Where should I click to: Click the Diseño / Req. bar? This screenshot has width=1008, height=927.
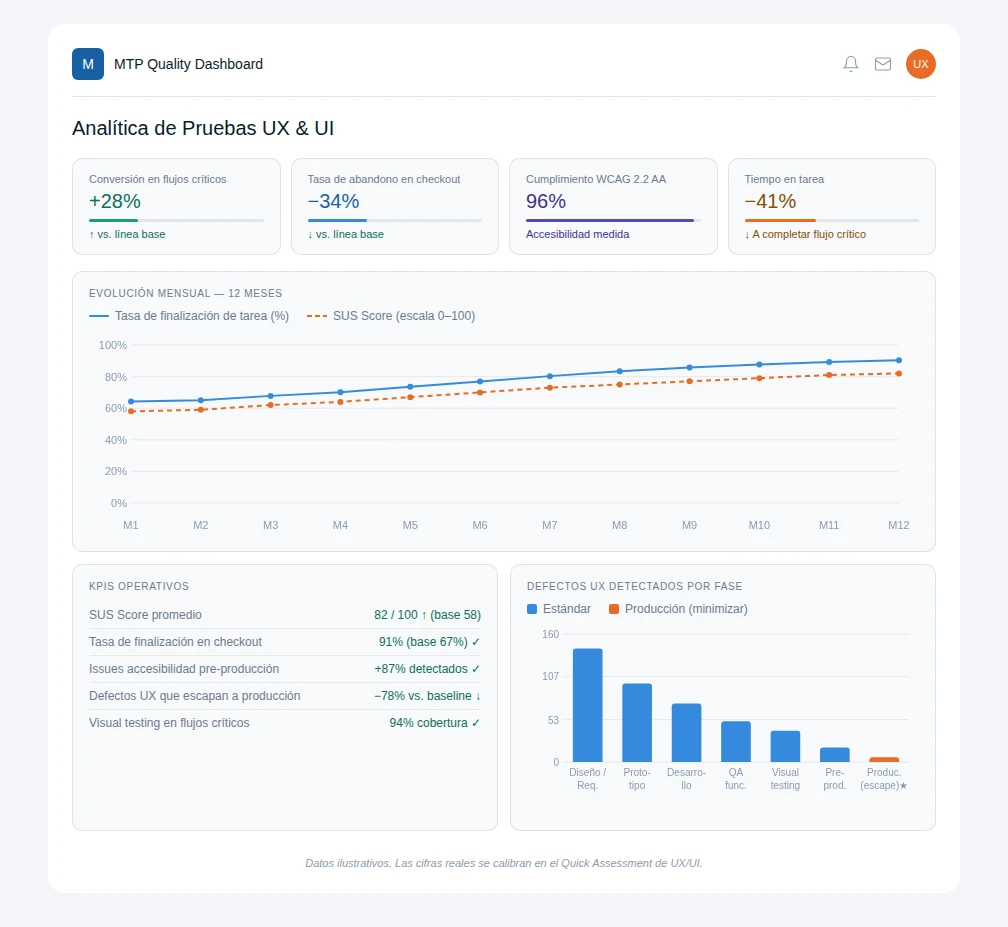point(588,705)
